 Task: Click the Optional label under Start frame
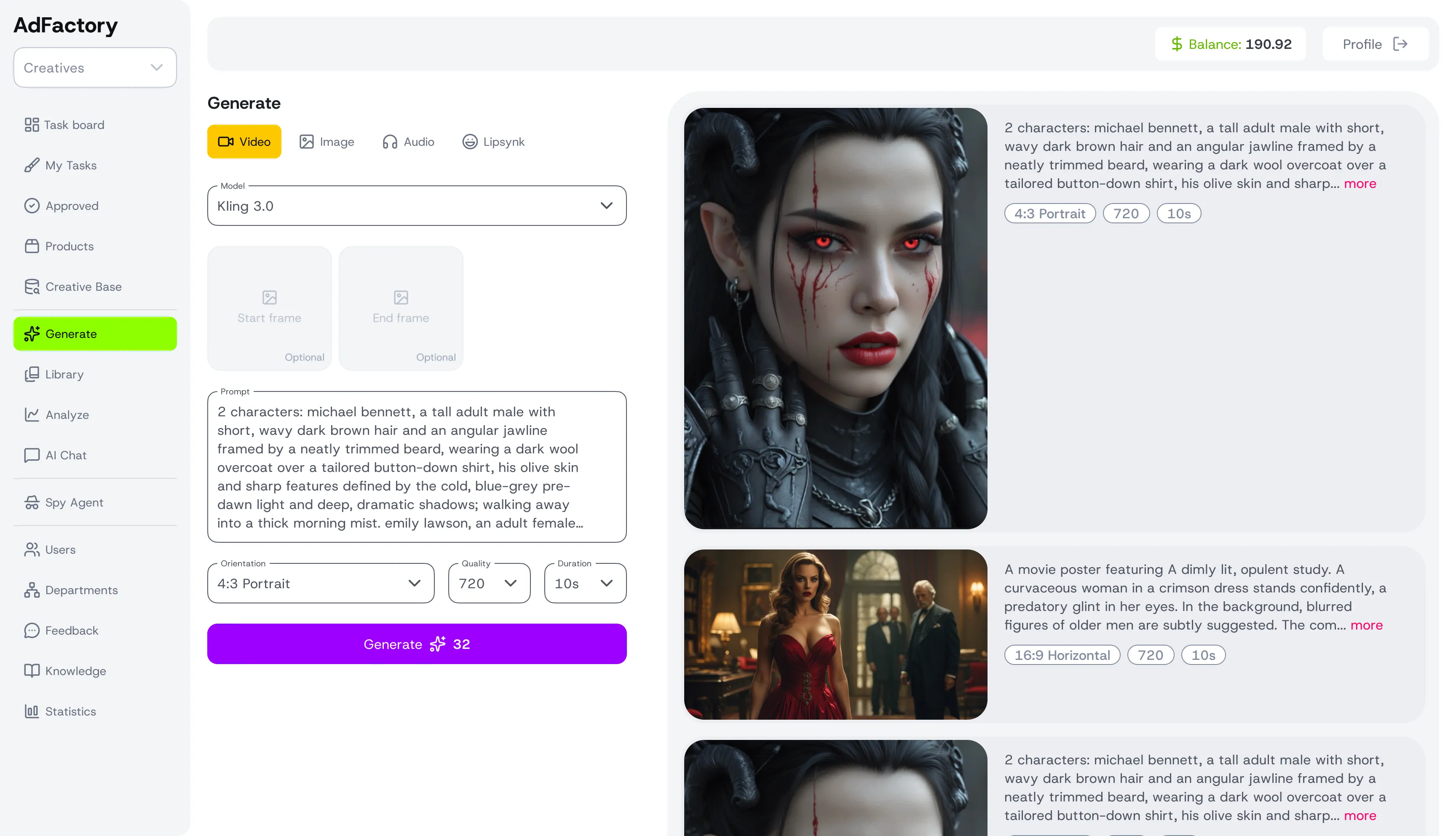[x=304, y=357]
